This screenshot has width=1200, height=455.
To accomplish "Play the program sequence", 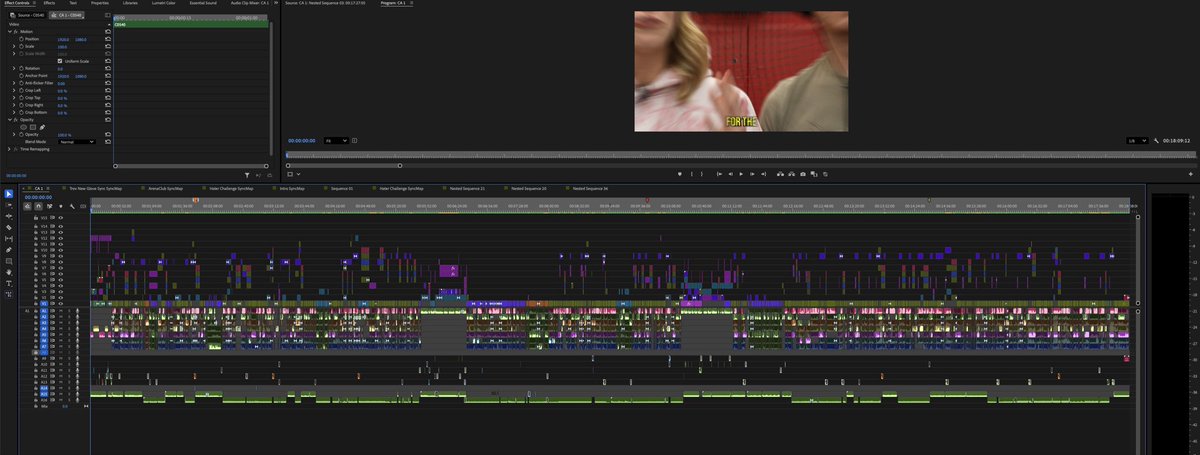I will click(x=741, y=174).
